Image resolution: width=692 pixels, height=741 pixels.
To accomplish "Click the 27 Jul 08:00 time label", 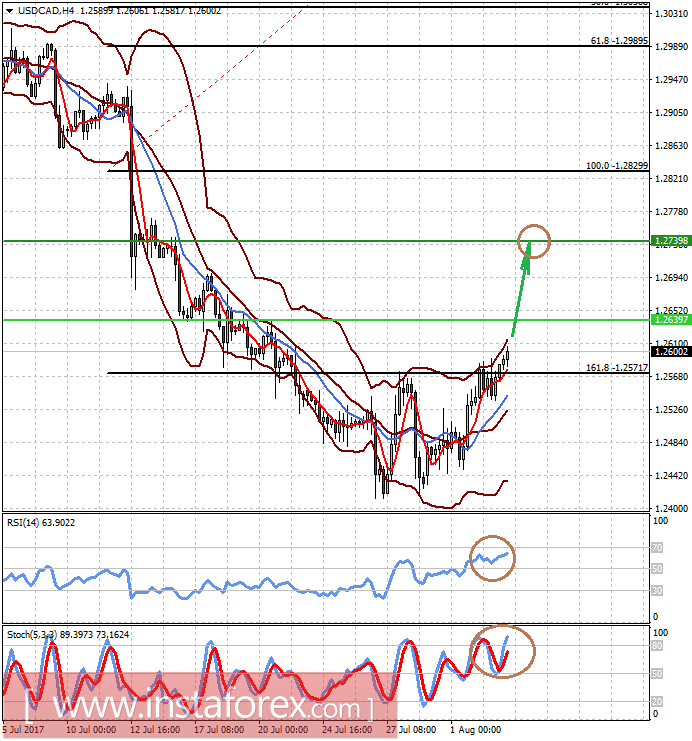I will [x=411, y=730].
